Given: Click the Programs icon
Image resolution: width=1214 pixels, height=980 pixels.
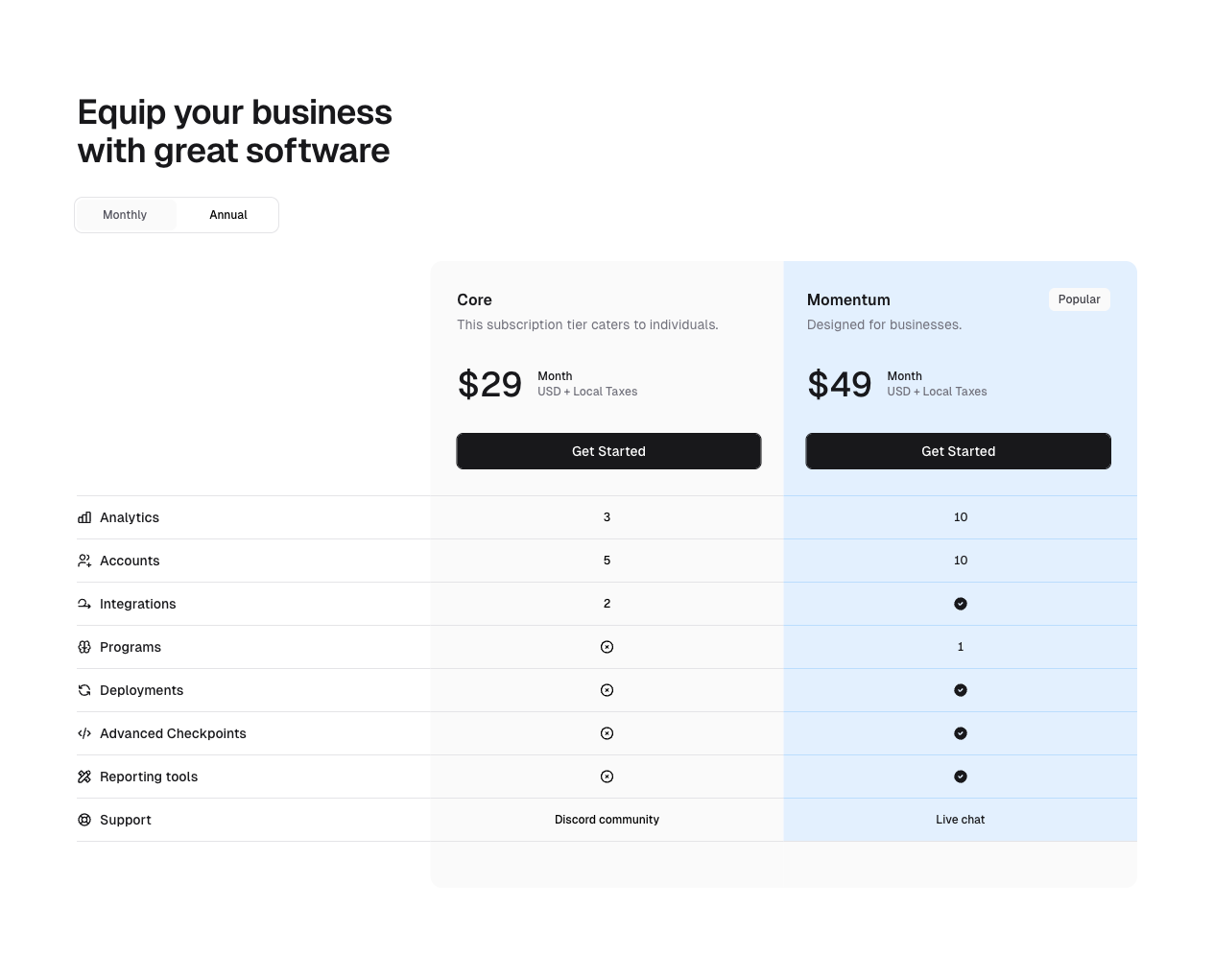Looking at the screenshot, I should click(x=84, y=647).
